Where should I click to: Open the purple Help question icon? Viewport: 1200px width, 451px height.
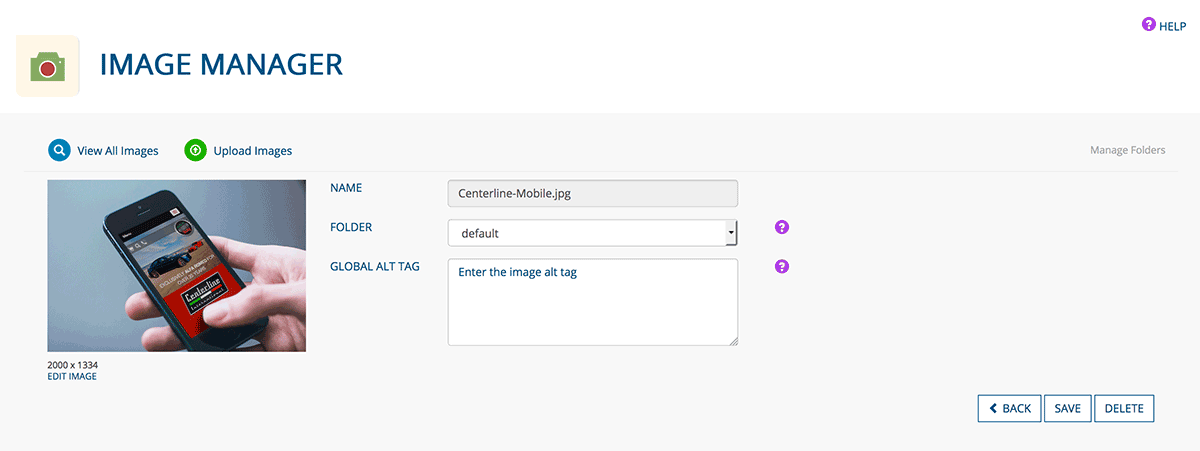[1148, 25]
